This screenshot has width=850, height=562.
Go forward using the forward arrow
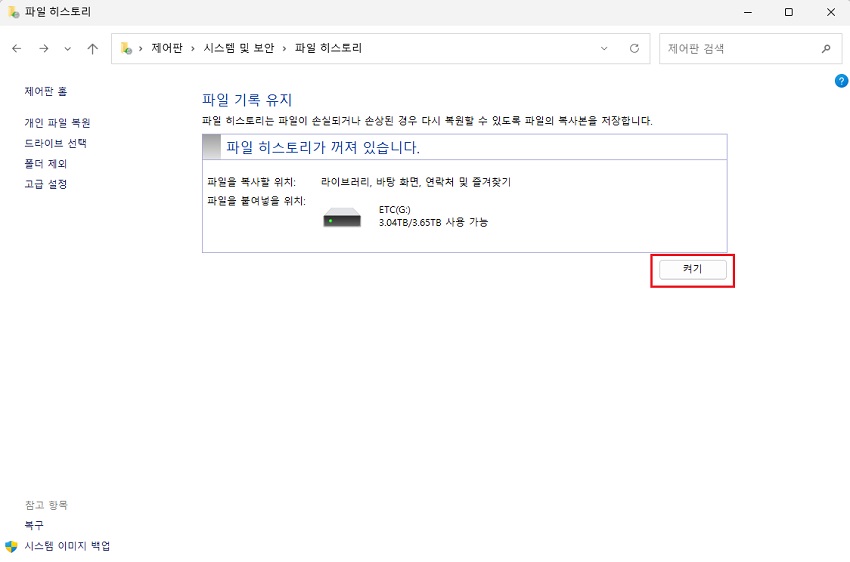coord(44,49)
